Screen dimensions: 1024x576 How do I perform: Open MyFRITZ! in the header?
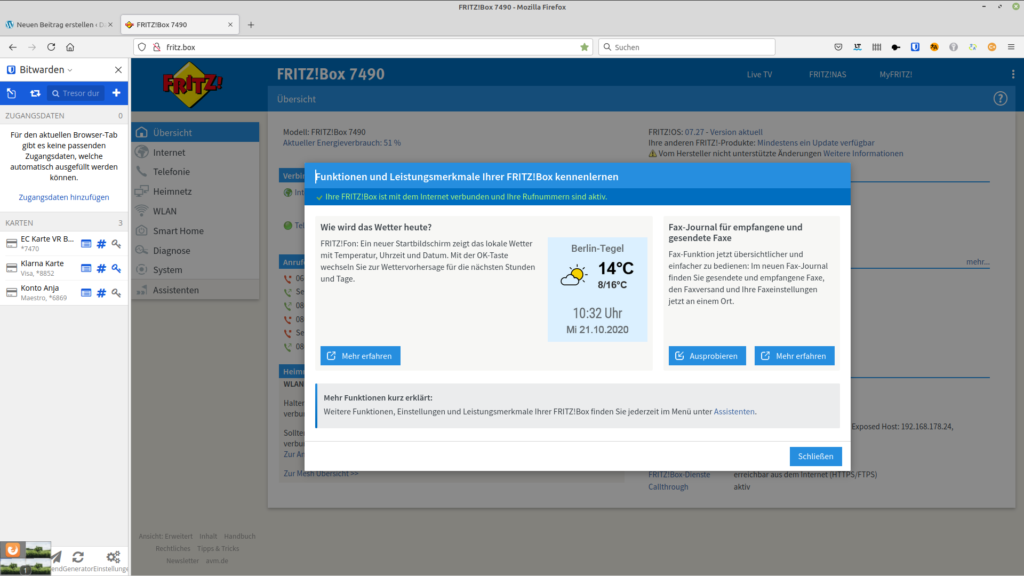point(895,74)
